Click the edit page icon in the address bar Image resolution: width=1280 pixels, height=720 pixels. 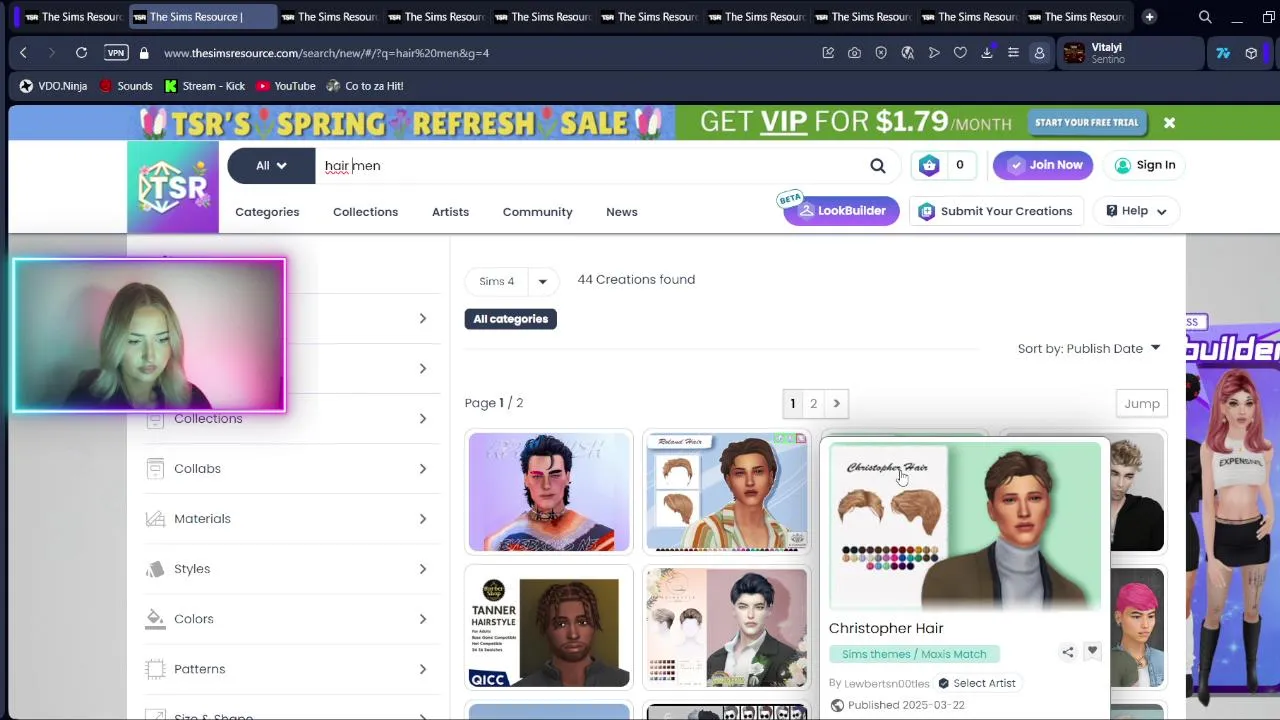point(828,53)
